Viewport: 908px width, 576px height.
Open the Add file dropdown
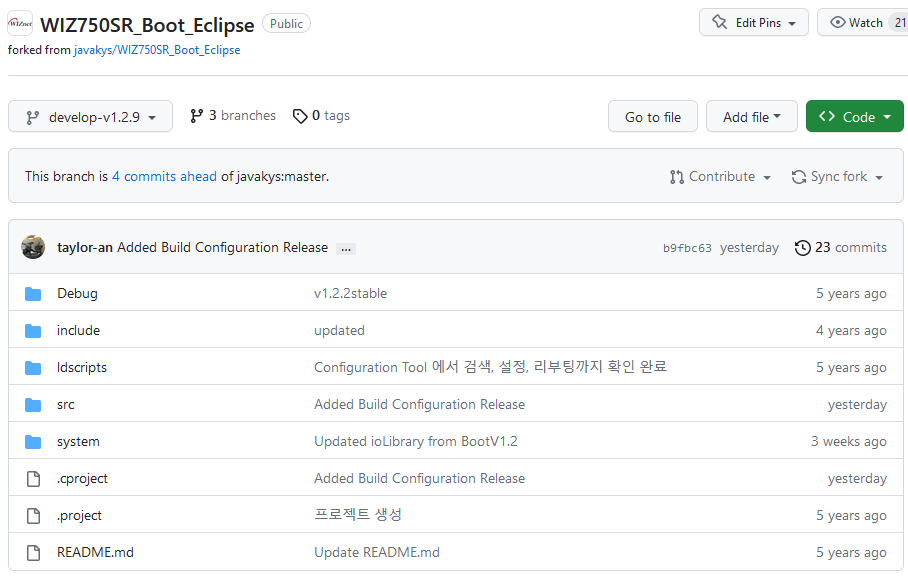coord(752,116)
